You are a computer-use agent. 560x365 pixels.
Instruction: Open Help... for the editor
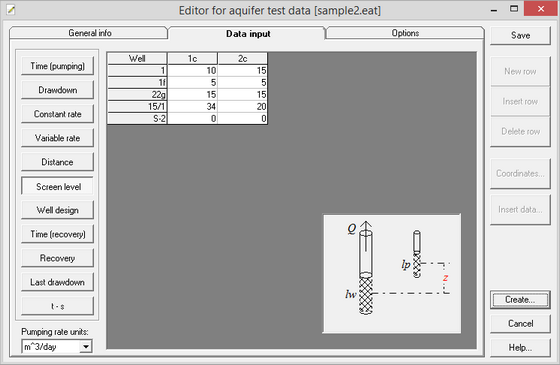pos(520,348)
